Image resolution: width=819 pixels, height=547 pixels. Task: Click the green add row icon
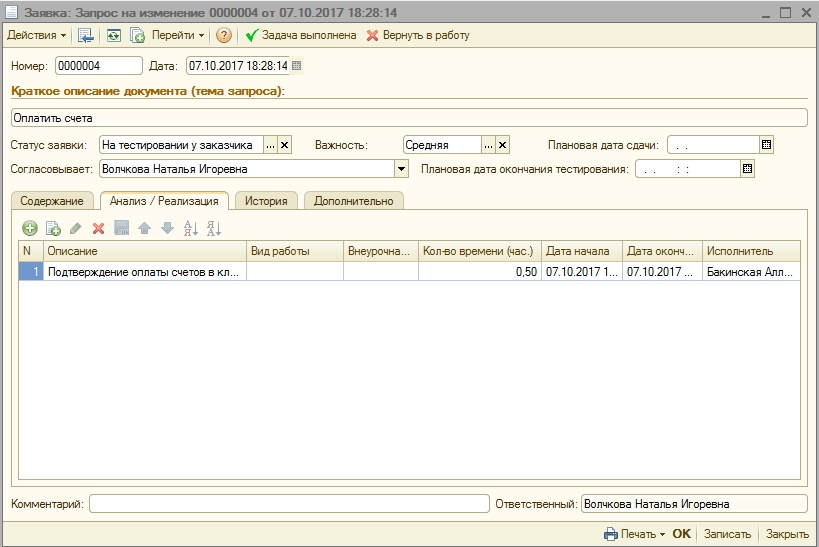tap(30, 228)
